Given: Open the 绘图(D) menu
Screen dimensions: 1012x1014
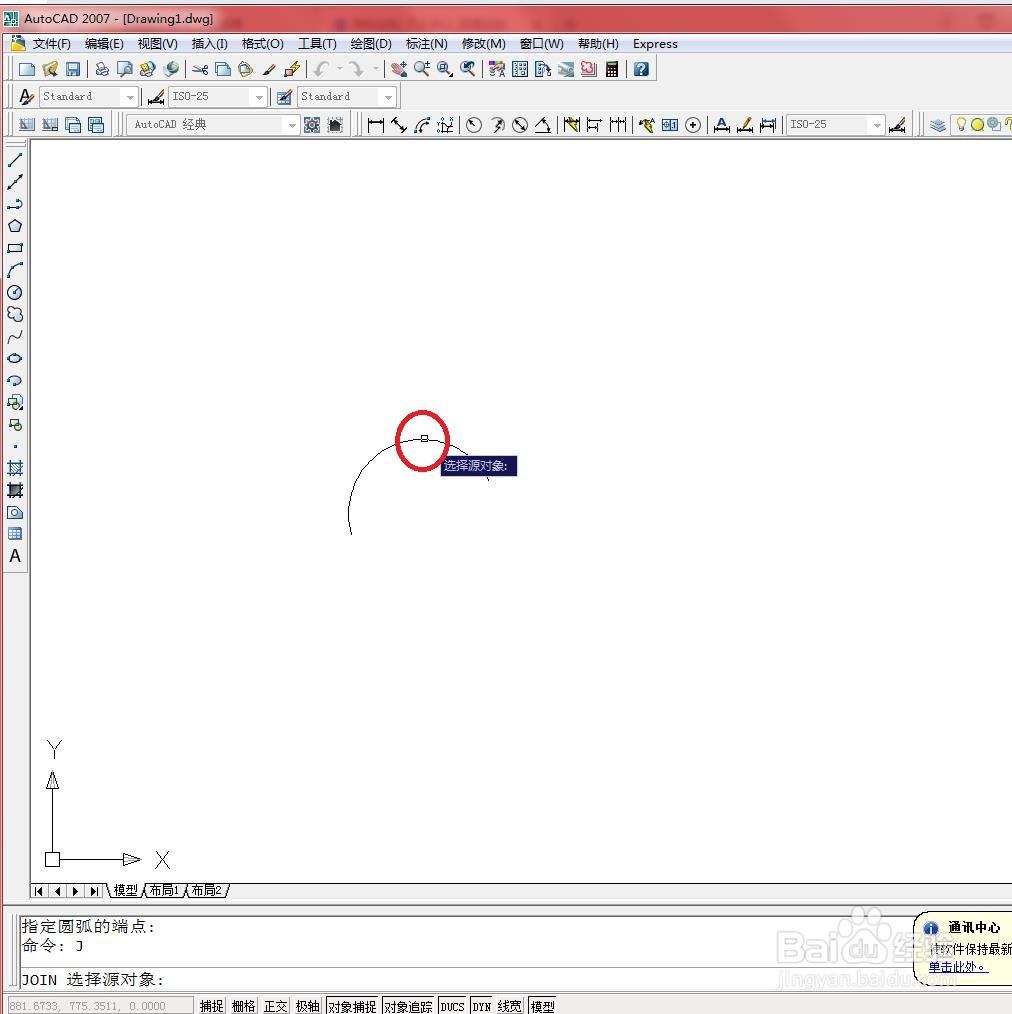Looking at the screenshot, I should coord(371,44).
